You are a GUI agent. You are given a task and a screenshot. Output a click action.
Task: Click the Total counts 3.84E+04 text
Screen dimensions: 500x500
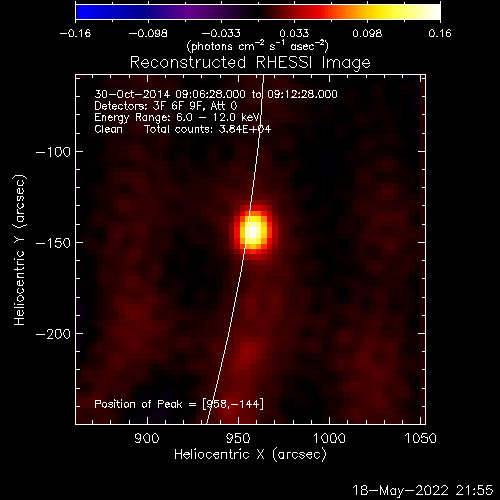[x=208, y=129]
